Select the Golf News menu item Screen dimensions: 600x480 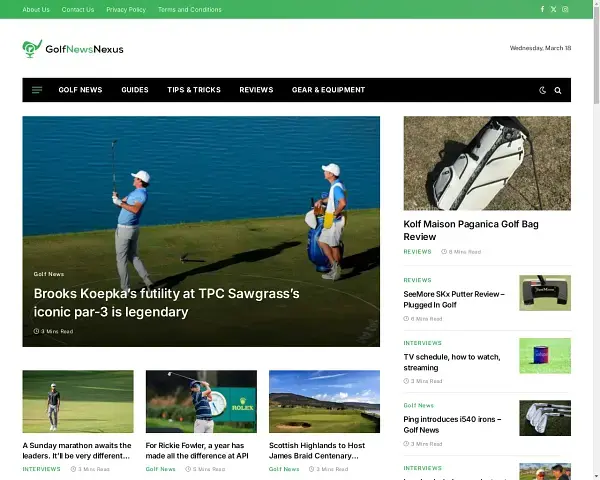click(80, 90)
